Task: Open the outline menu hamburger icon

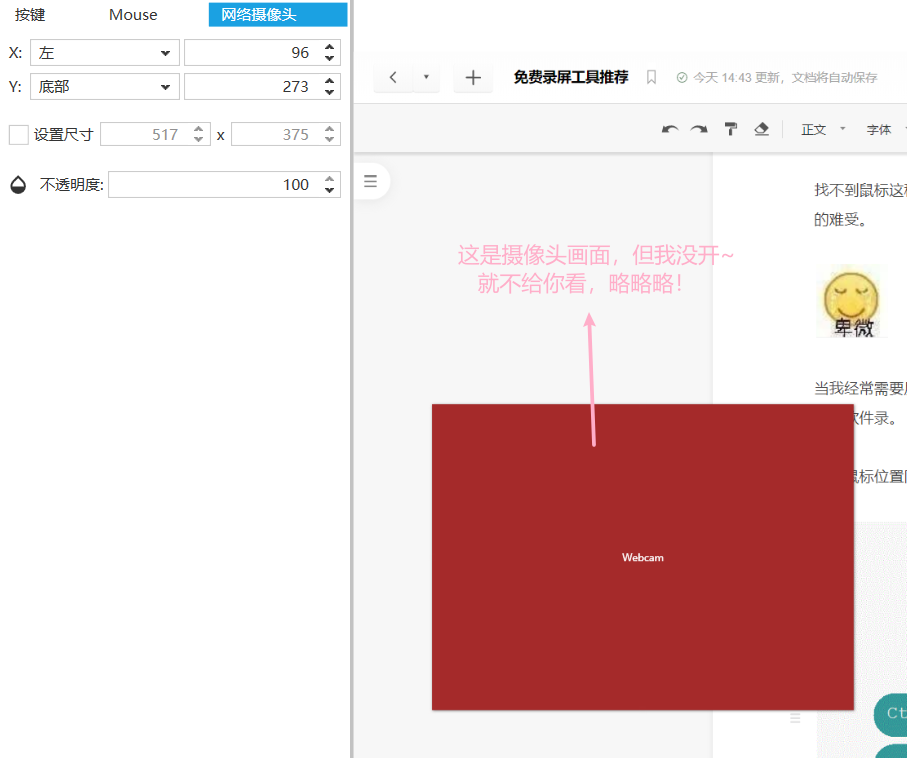Action: (x=370, y=181)
